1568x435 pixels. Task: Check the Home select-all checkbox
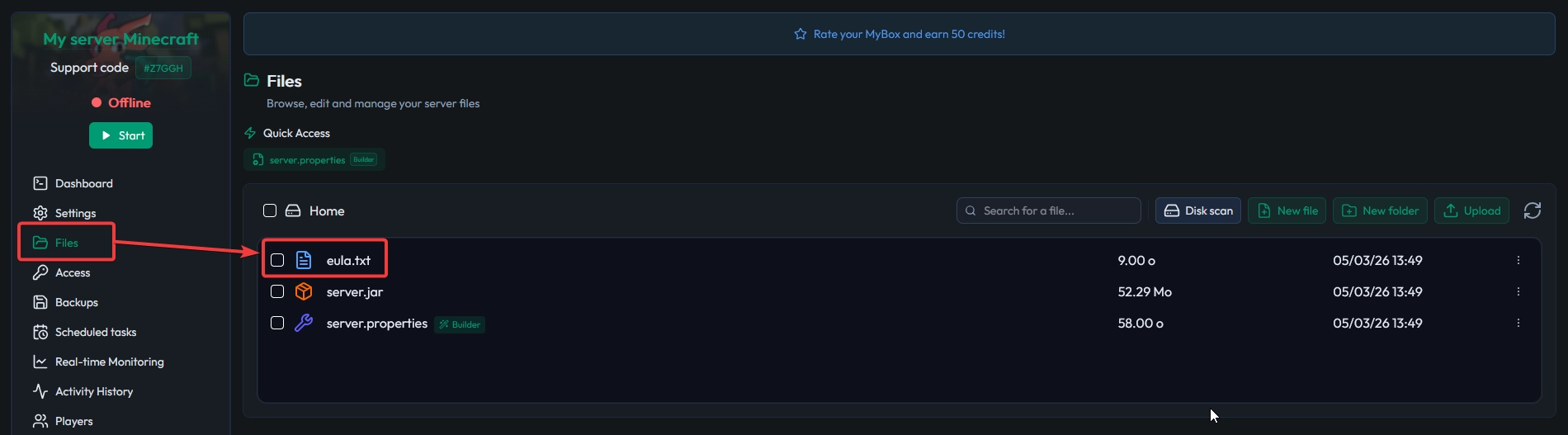point(270,210)
